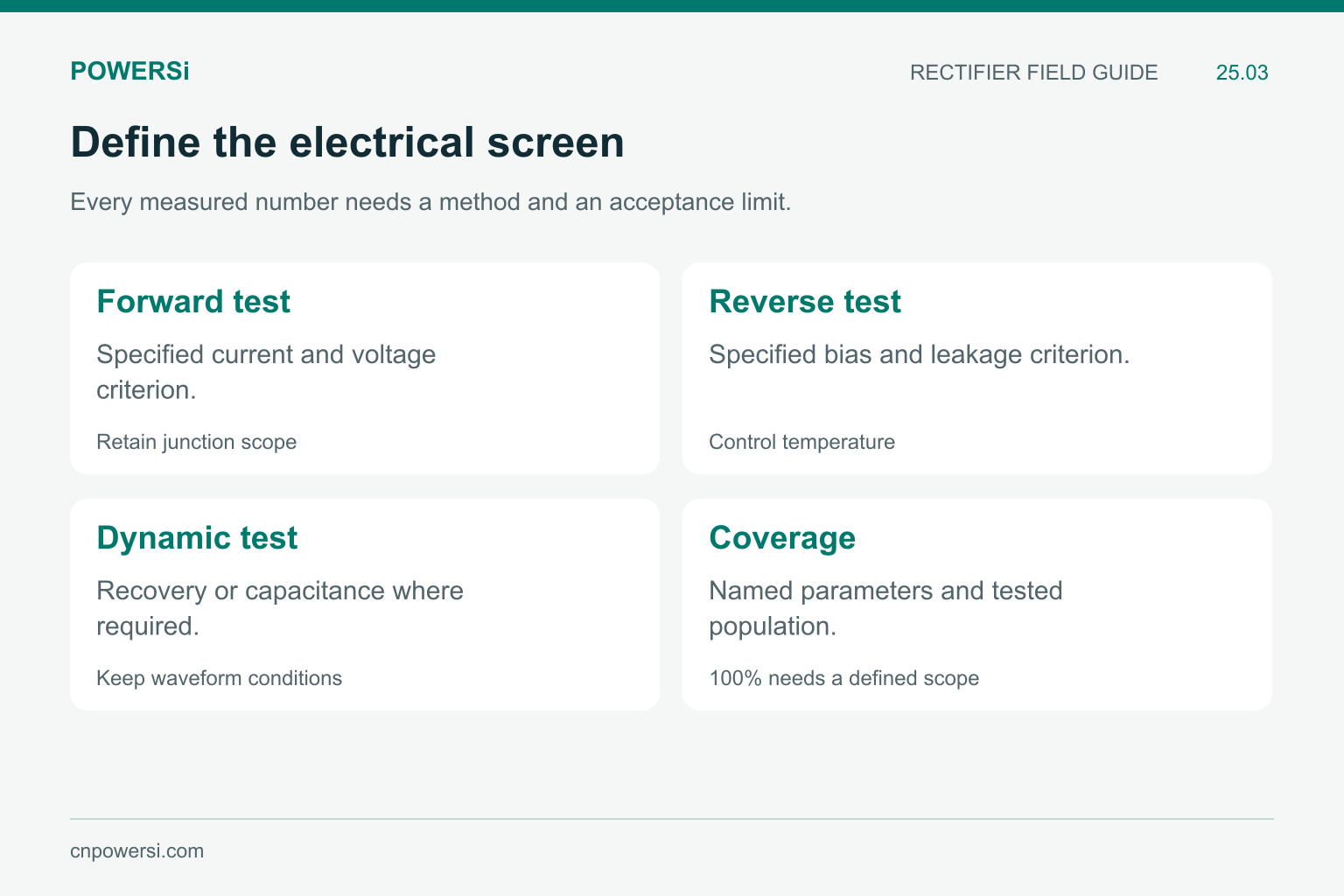Select 'Specified current and voltage criterion.' text

pos(266,372)
